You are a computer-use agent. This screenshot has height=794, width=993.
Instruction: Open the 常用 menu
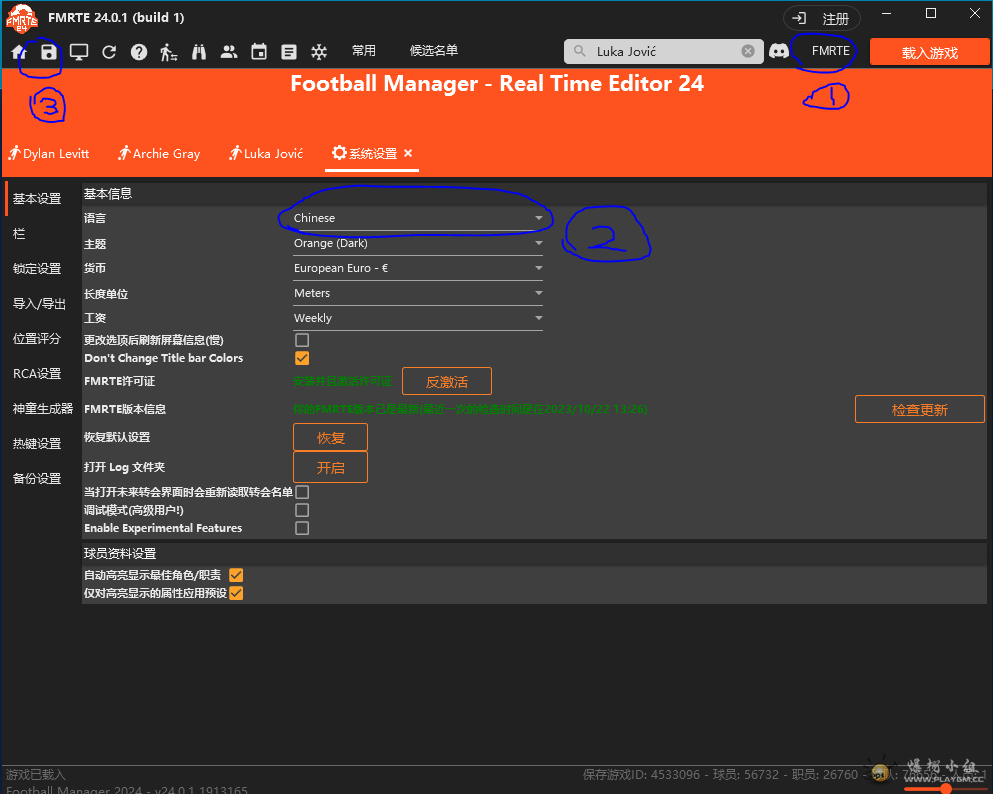click(364, 51)
